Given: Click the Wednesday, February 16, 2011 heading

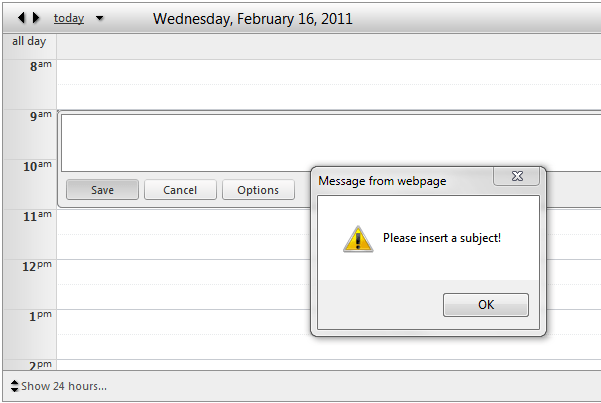Looking at the screenshot, I should (253, 19).
